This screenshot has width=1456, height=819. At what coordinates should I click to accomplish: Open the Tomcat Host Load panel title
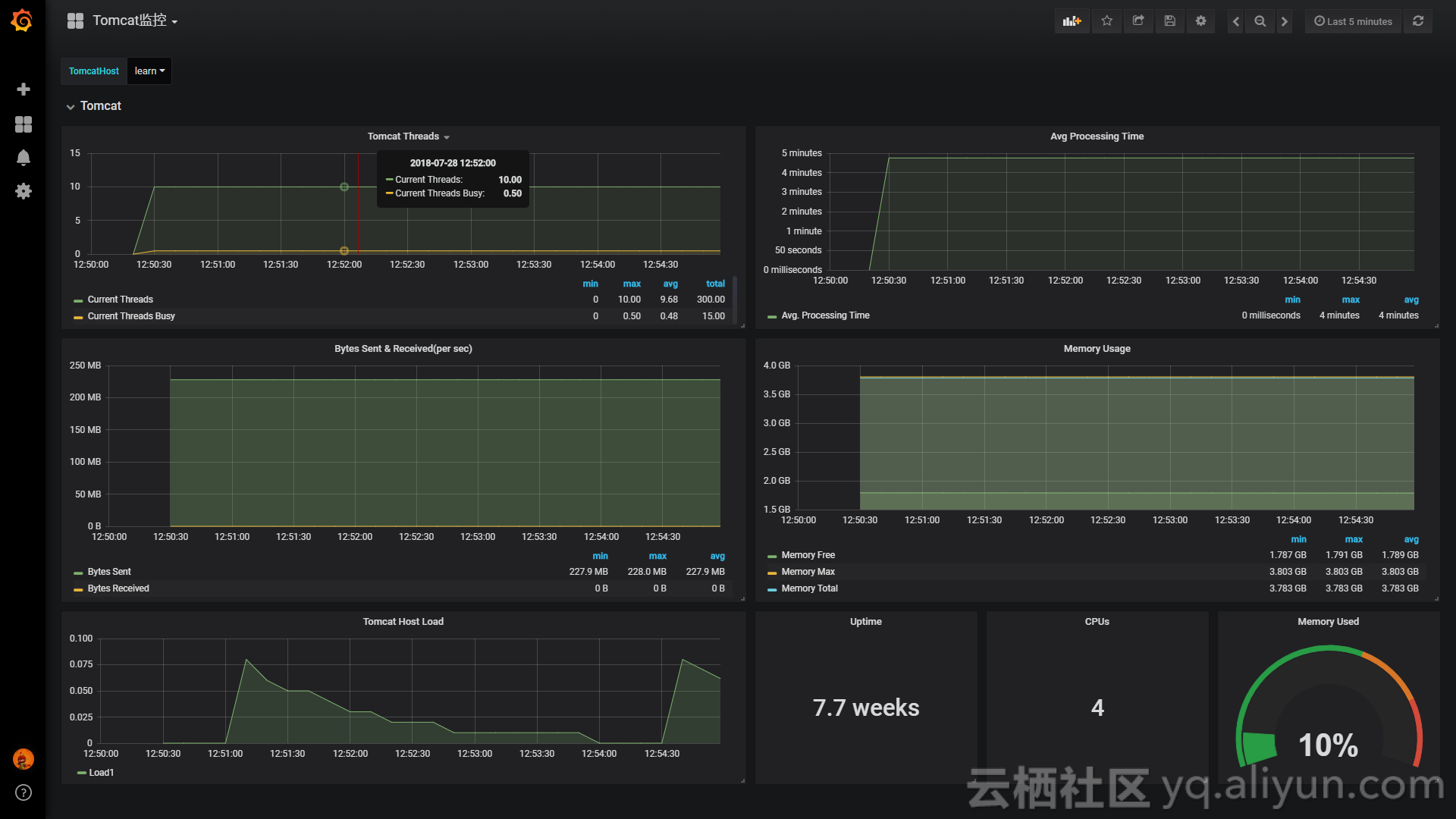[x=403, y=622]
